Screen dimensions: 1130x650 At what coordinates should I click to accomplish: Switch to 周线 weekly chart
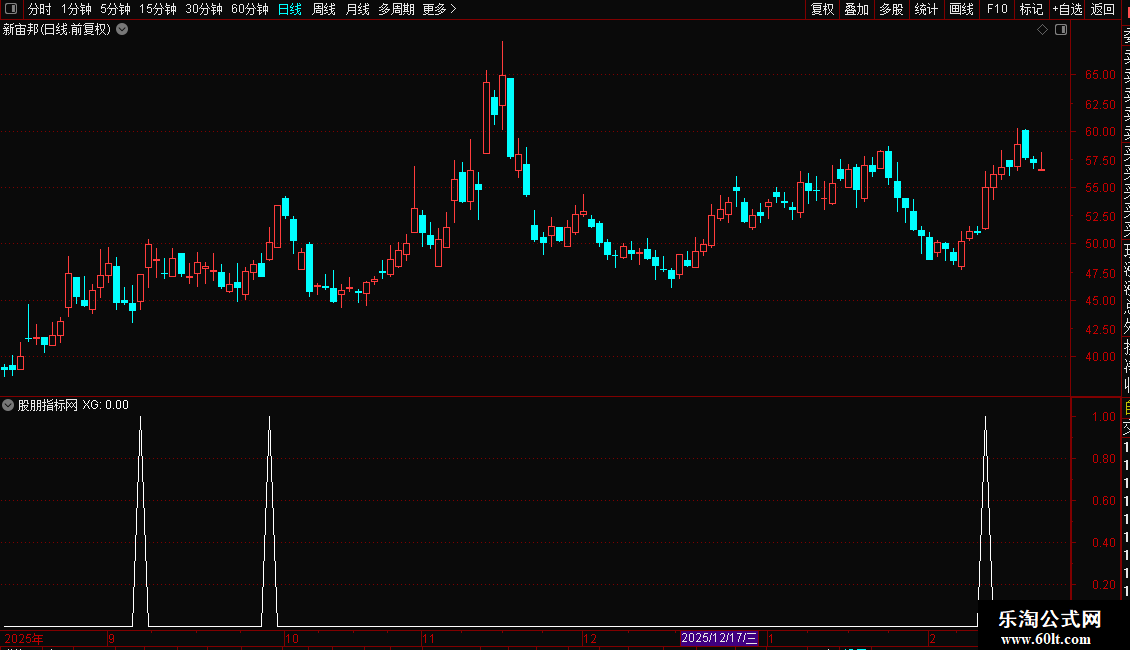click(x=324, y=9)
